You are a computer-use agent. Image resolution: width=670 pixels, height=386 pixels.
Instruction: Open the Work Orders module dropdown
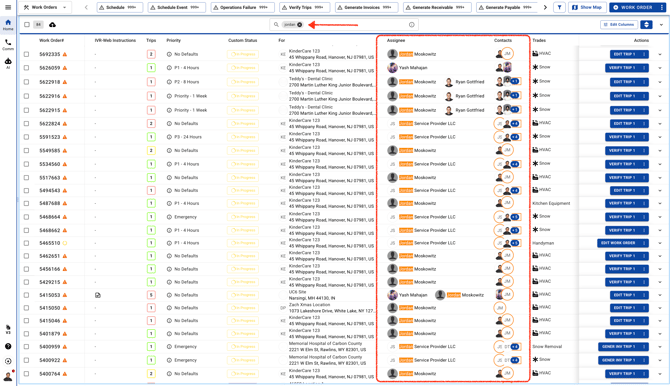click(45, 7)
